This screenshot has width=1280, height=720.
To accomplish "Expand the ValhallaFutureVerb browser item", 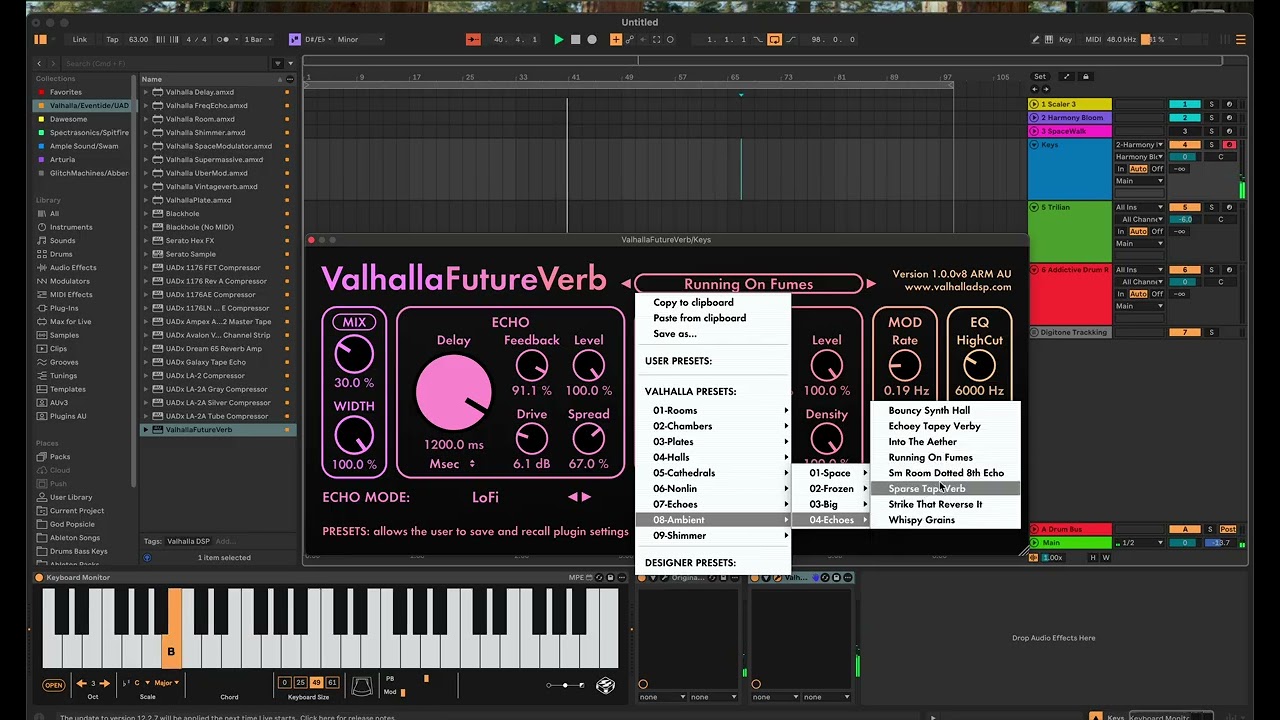I will (x=145, y=429).
